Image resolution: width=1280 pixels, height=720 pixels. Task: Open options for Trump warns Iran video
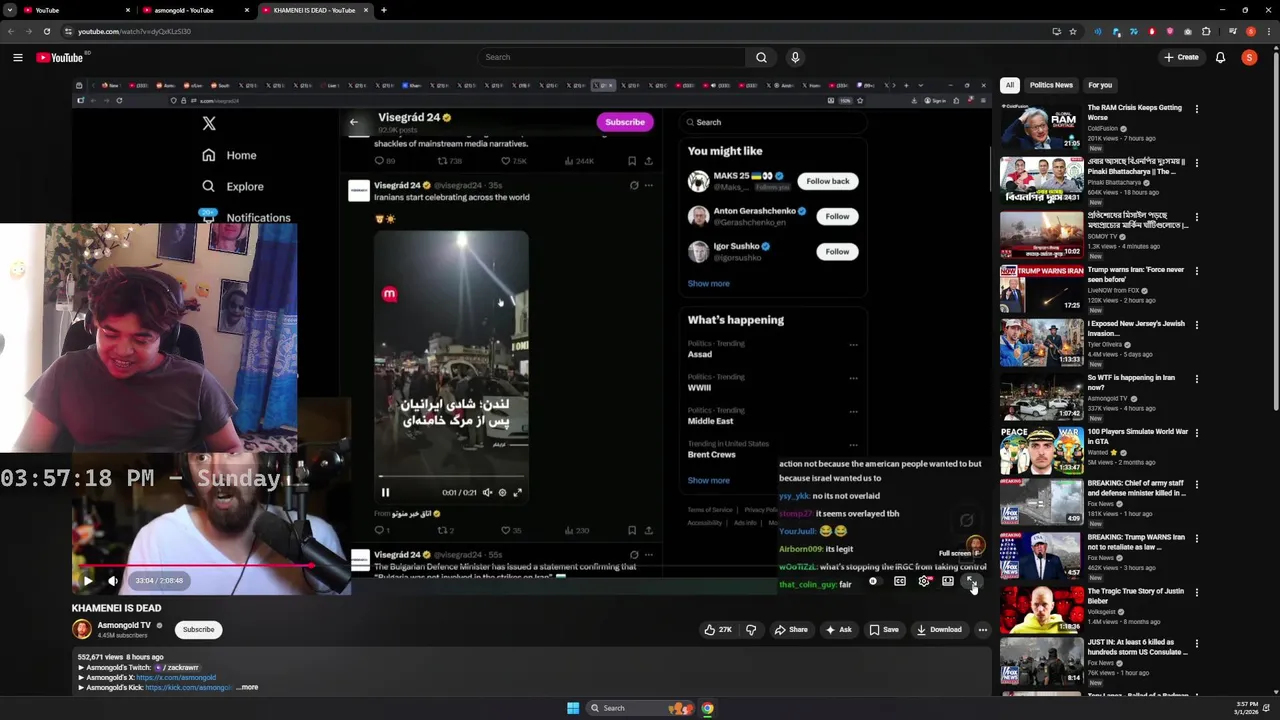1197,271
